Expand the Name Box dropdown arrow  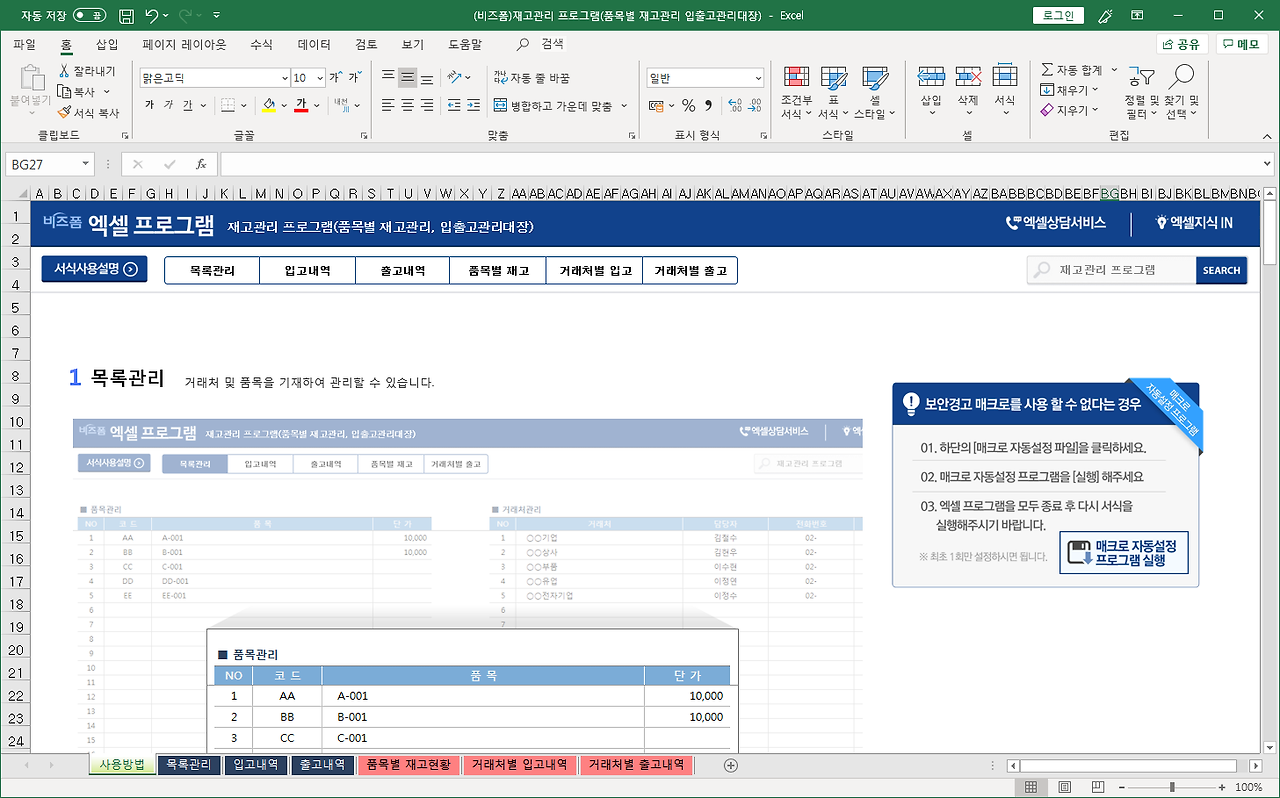(x=86, y=164)
